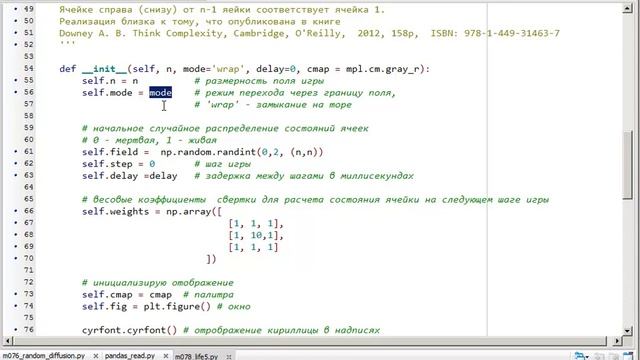Click line number 54 in the gutter

click(29, 68)
